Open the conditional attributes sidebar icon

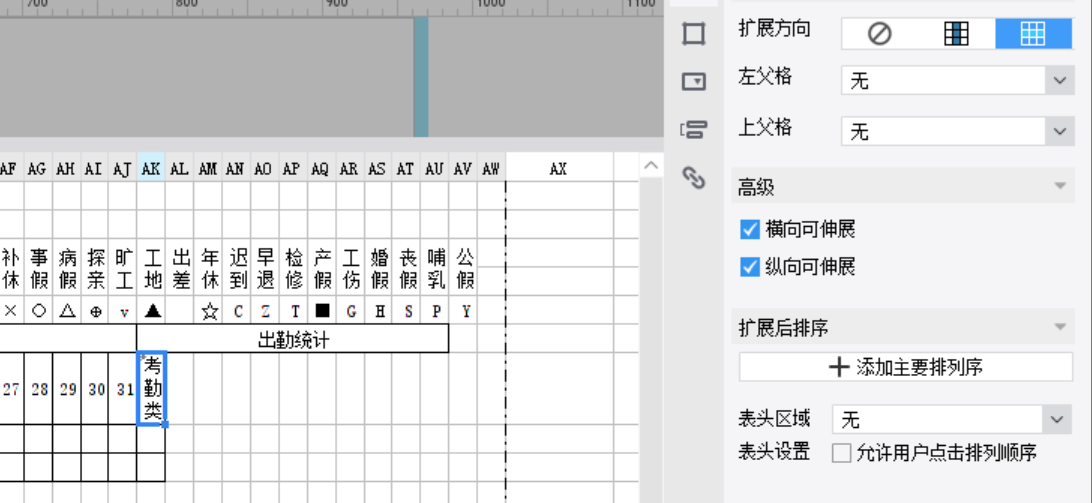click(x=694, y=130)
